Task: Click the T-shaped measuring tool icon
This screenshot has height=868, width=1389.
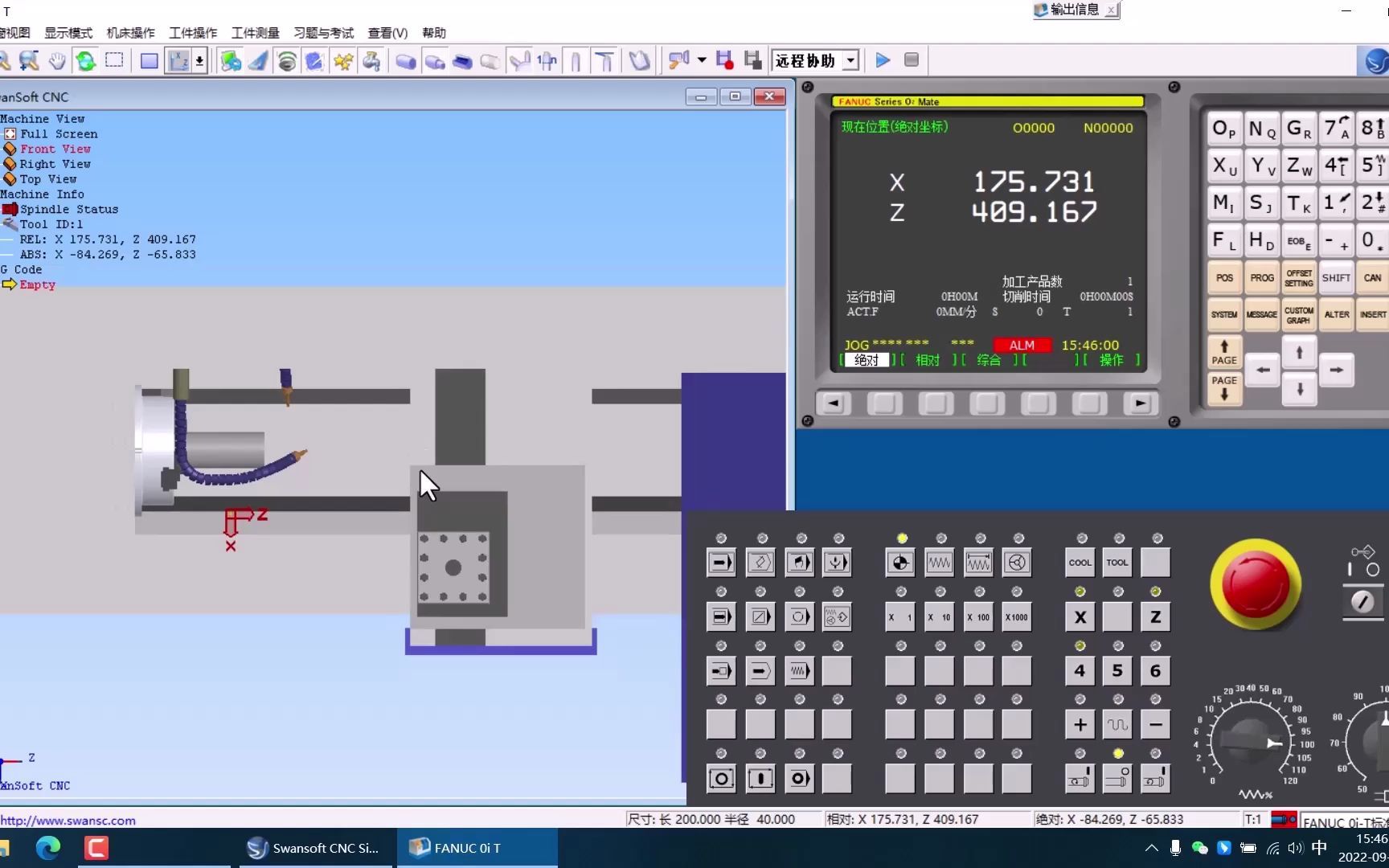Action: tap(604, 60)
